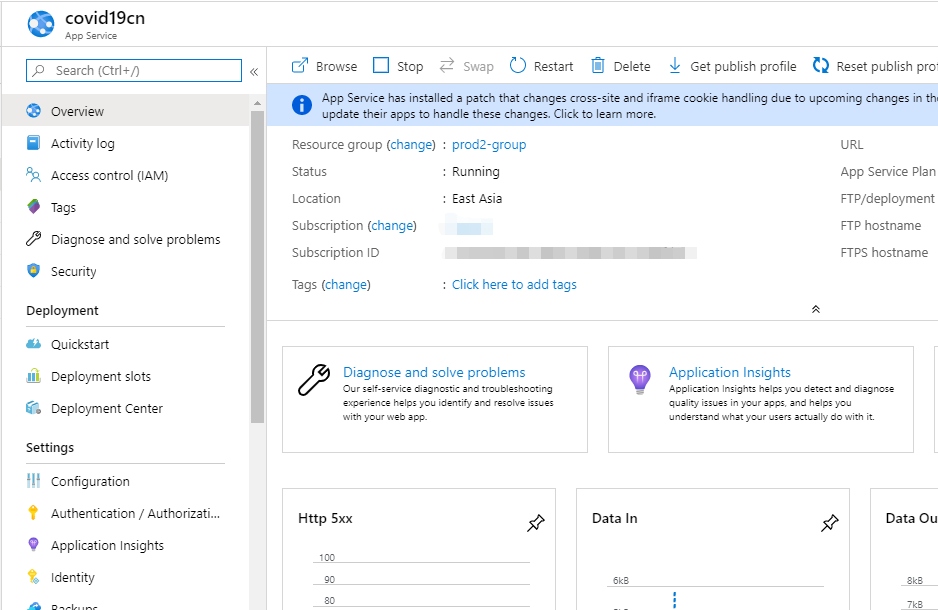Image resolution: width=938 pixels, height=610 pixels.
Task: Click the Swap button label
Action: point(478,66)
